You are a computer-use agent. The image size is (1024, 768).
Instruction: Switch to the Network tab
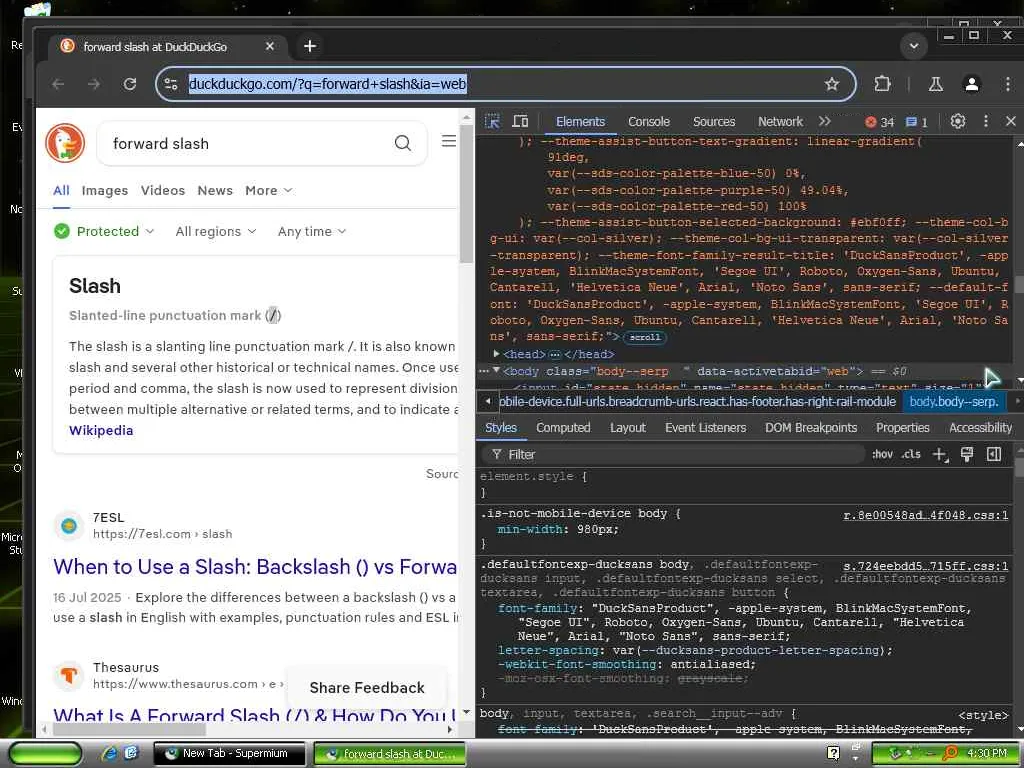[780, 121]
